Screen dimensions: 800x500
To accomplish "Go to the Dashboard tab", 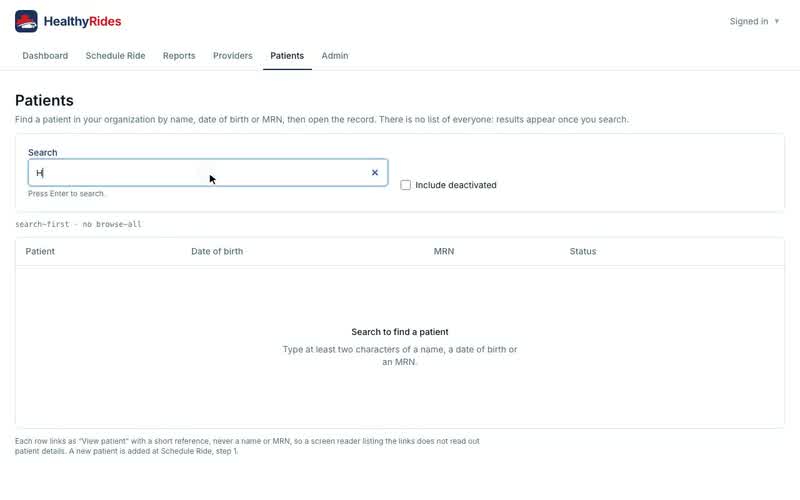I will coord(45,56).
